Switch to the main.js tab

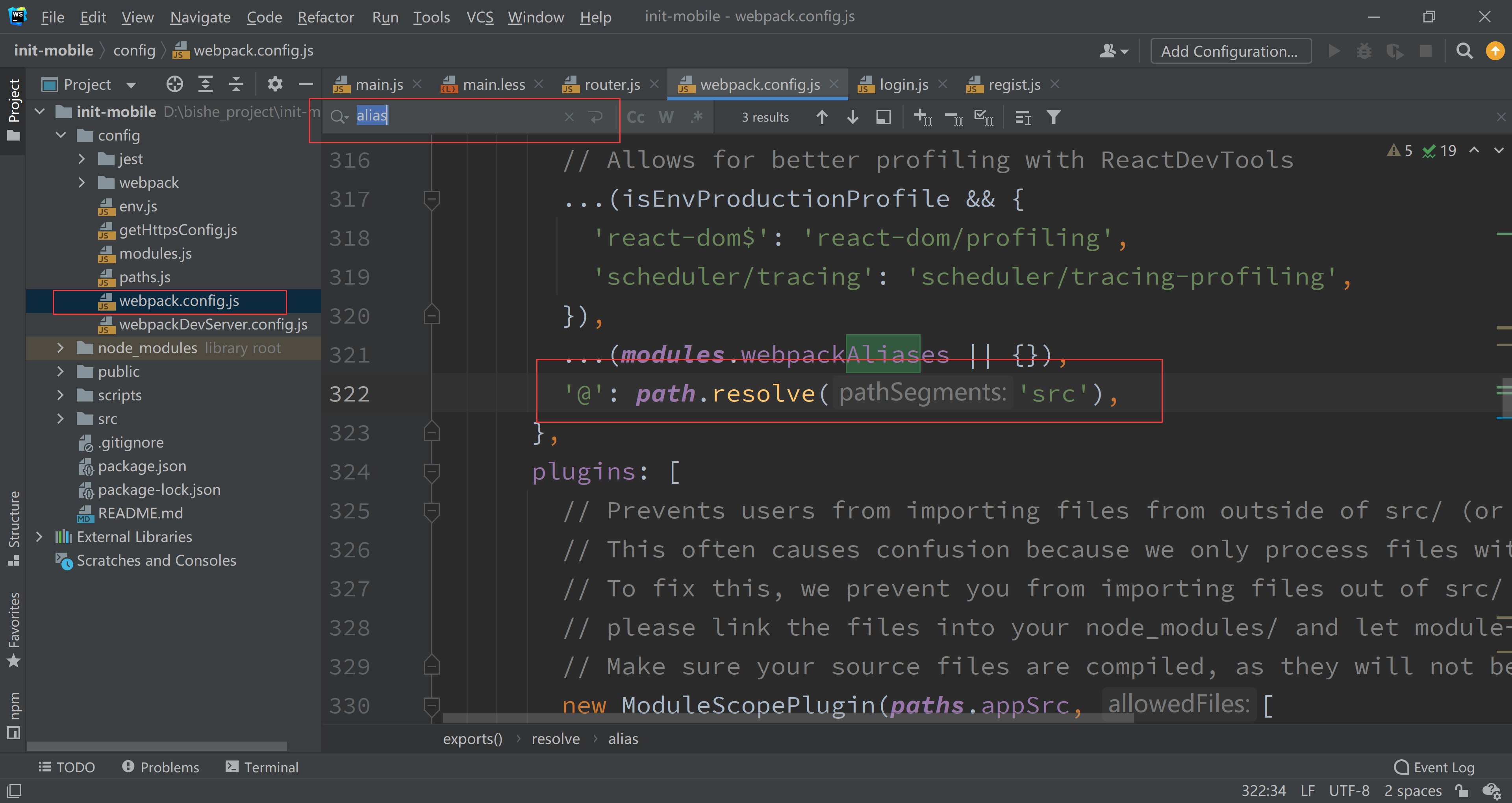click(378, 85)
